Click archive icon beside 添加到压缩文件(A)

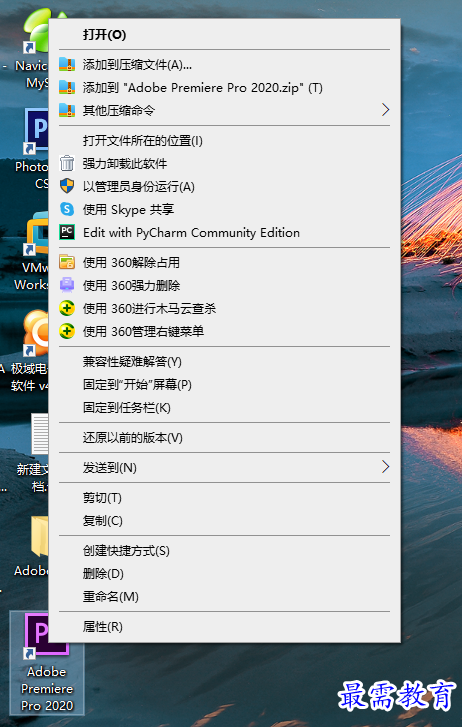point(67,64)
